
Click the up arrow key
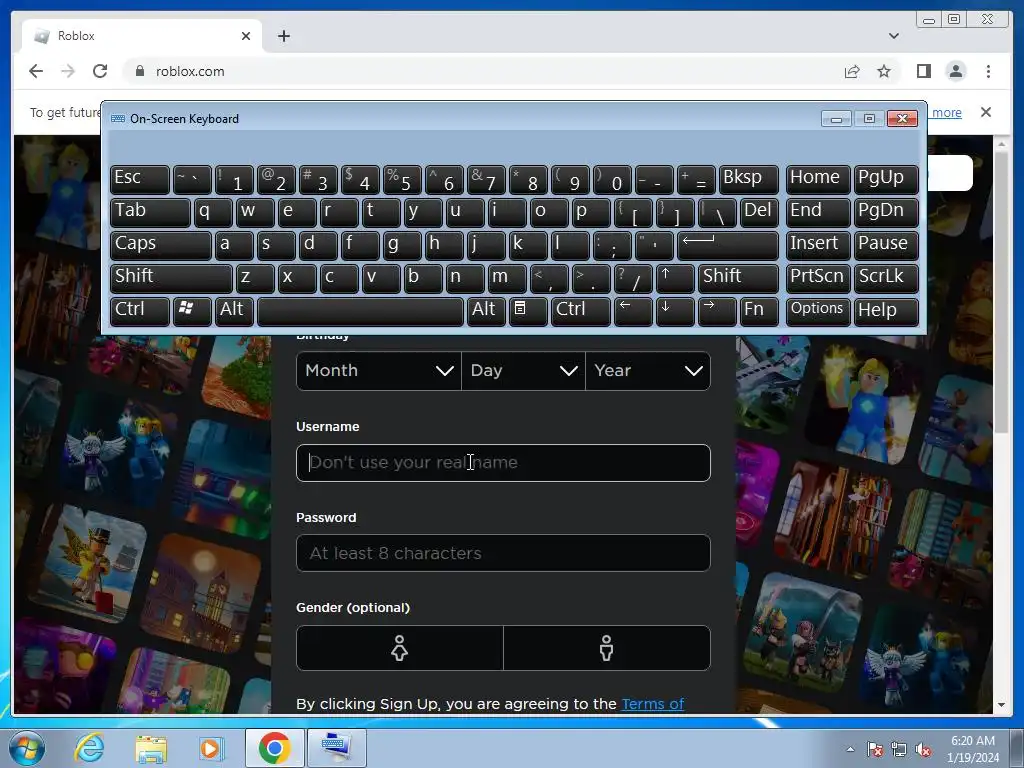[x=675, y=278]
